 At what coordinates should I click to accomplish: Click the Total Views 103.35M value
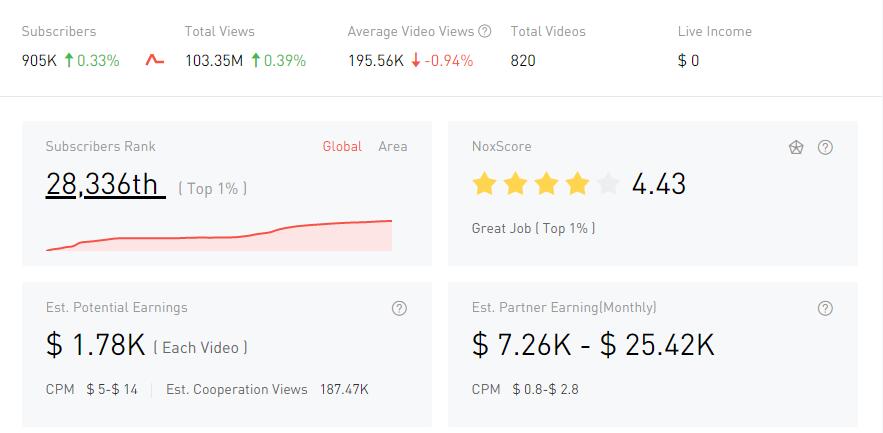tap(214, 60)
